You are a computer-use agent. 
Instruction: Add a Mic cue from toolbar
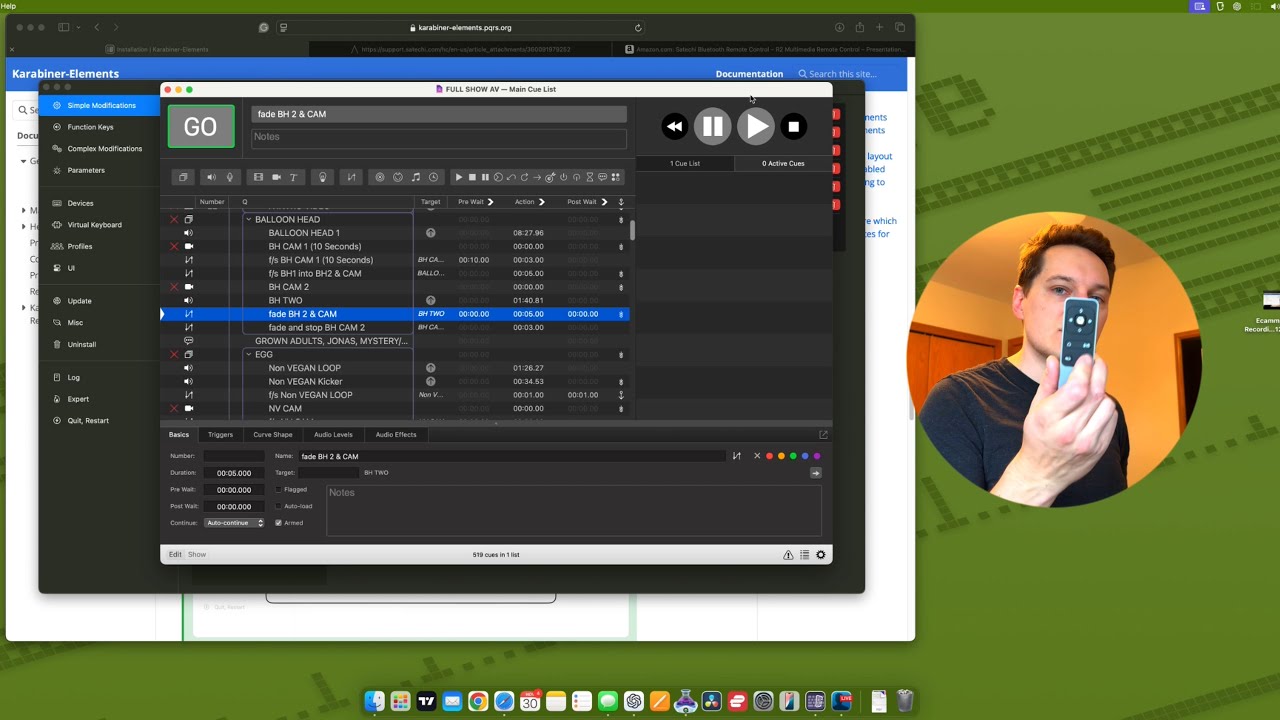click(x=229, y=177)
